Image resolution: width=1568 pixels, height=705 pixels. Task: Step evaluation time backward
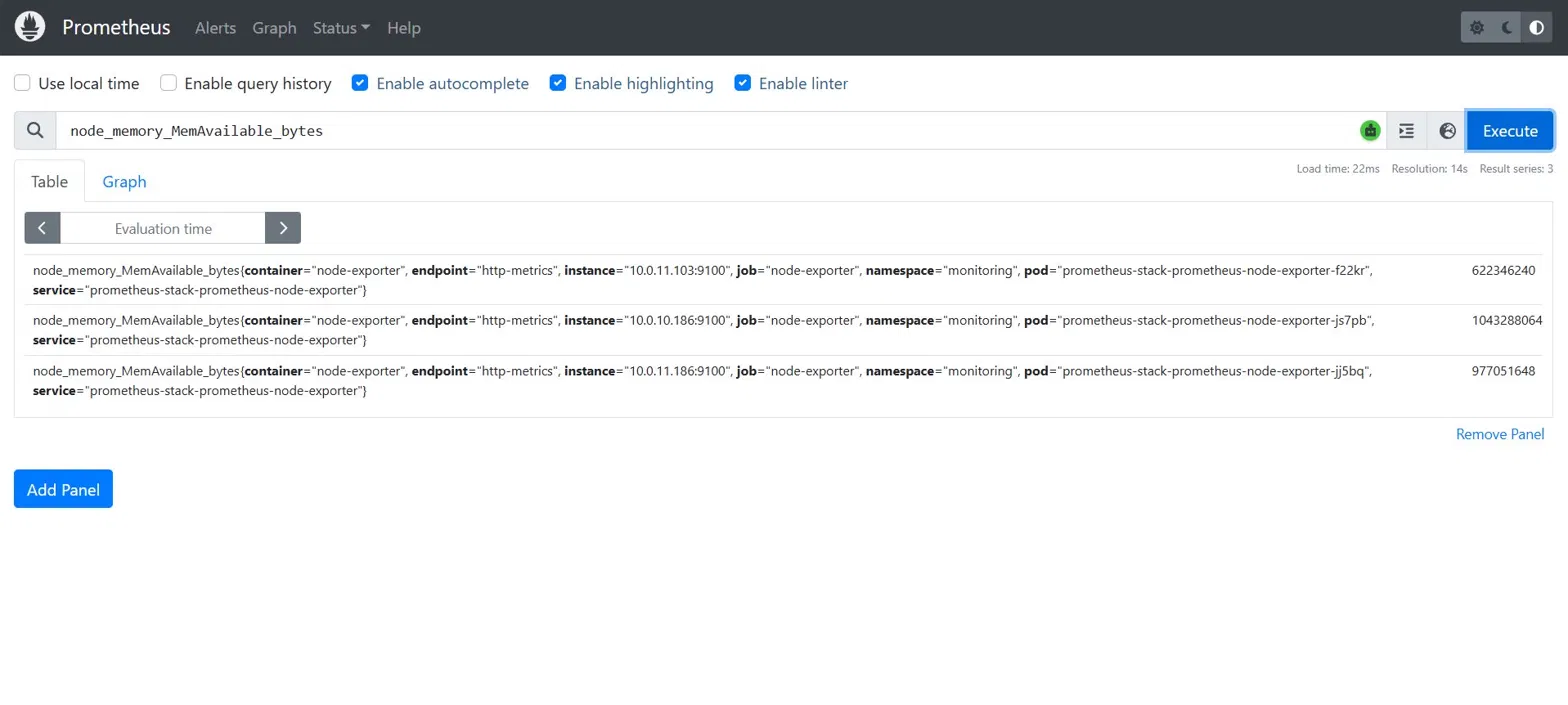point(42,228)
